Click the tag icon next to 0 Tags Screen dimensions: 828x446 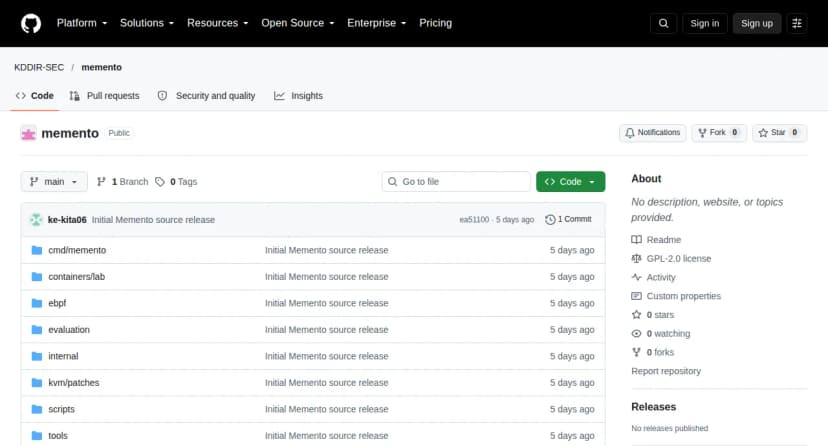click(x=160, y=182)
